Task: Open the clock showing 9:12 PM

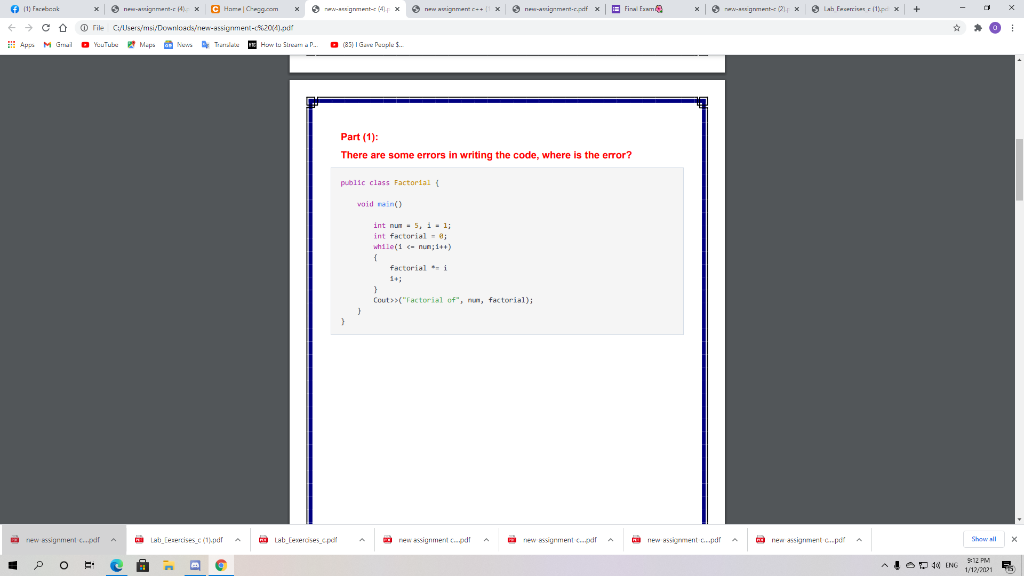Action: 978,566
